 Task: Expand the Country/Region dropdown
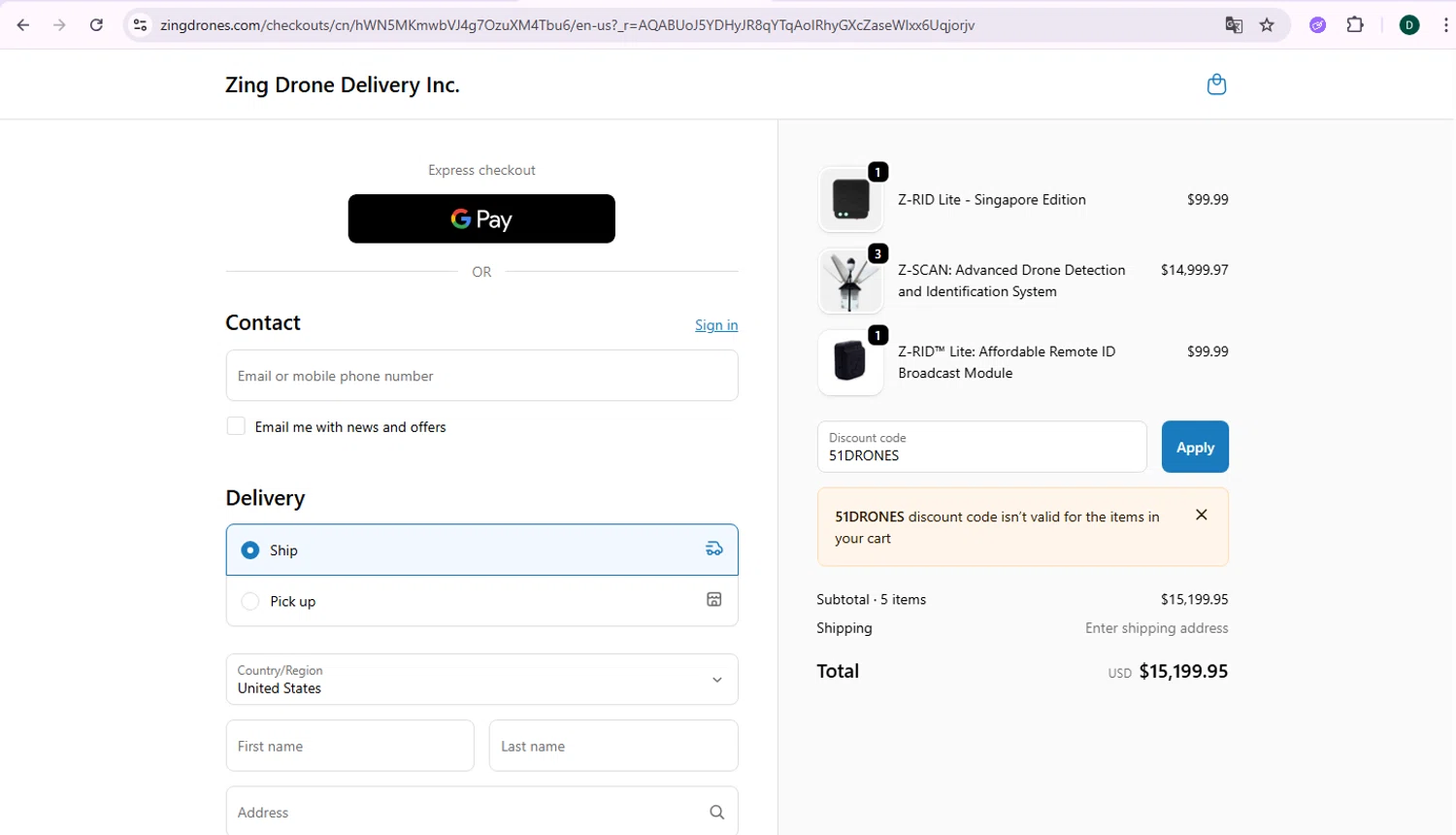[x=481, y=679]
